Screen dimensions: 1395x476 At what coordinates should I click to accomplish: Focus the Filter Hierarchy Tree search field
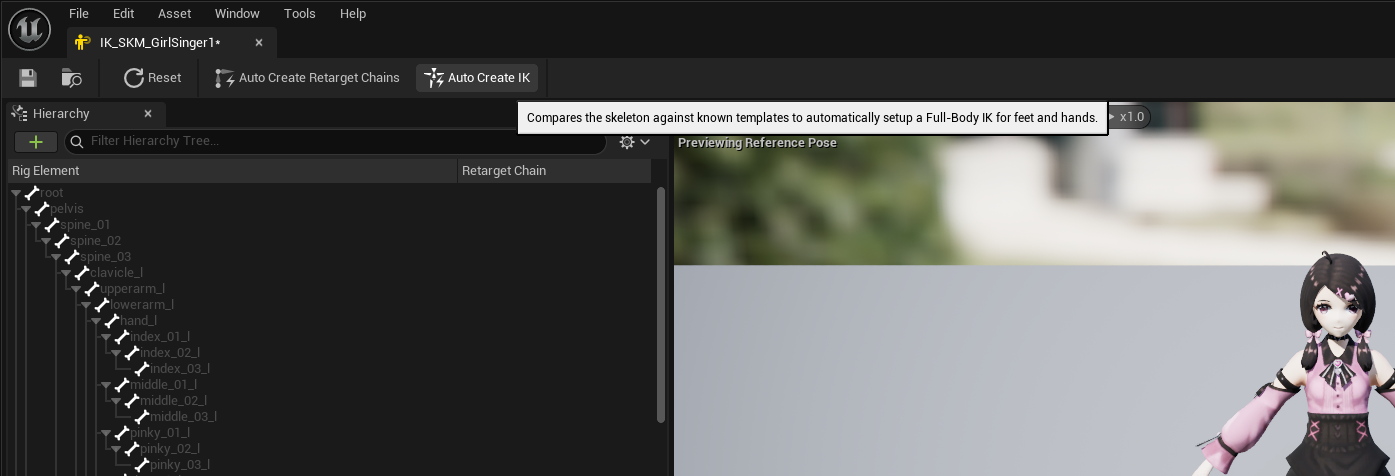[340, 142]
